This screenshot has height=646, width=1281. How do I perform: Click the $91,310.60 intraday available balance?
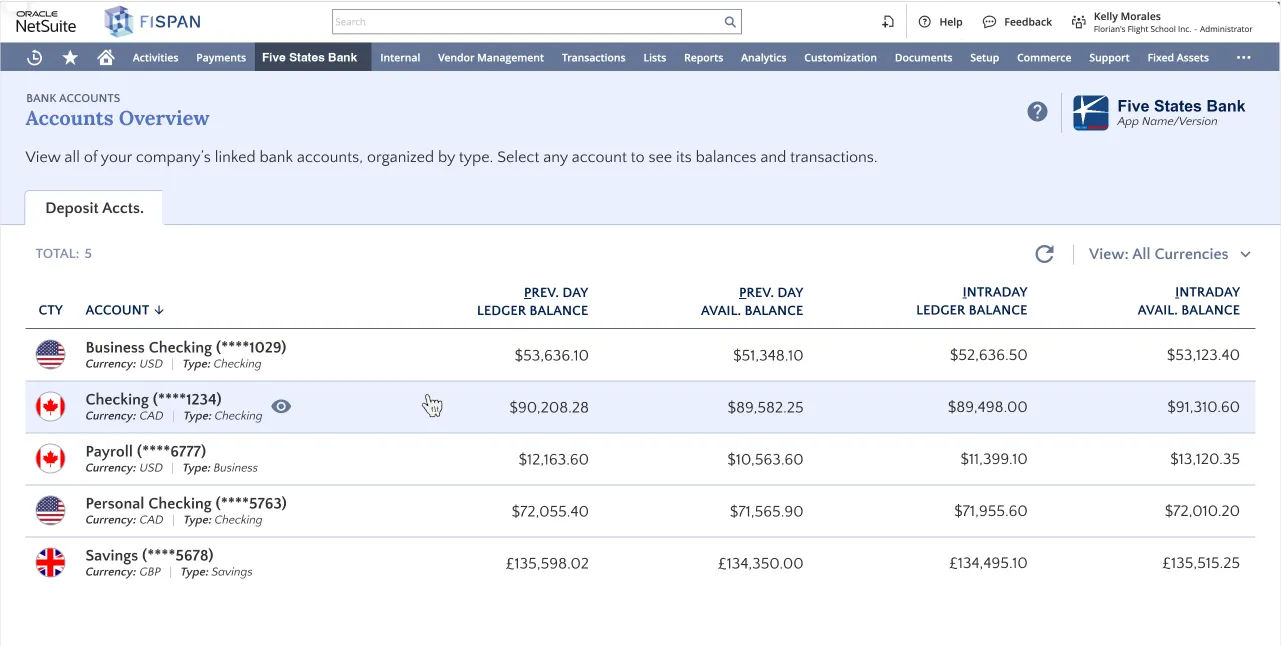(1203, 407)
